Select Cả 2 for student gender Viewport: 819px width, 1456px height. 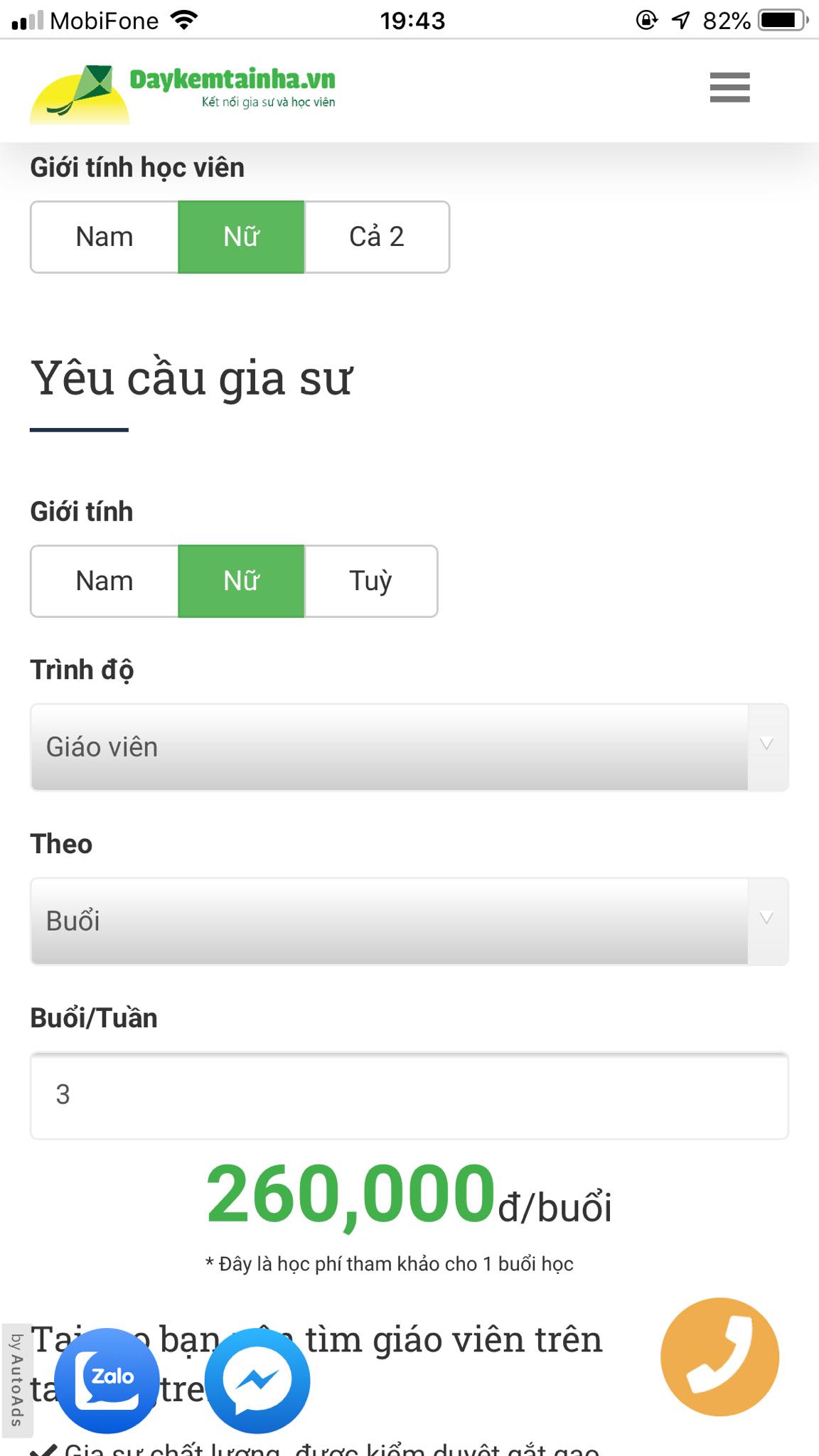click(x=377, y=237)
